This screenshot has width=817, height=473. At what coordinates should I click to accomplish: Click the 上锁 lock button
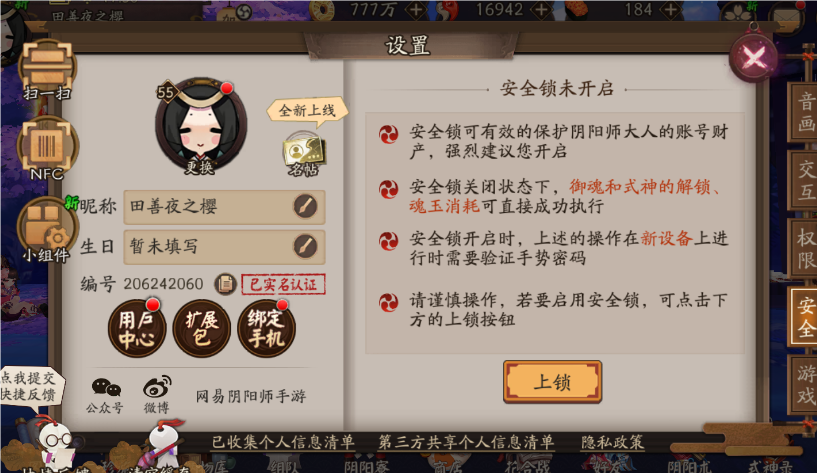(552, 382)
